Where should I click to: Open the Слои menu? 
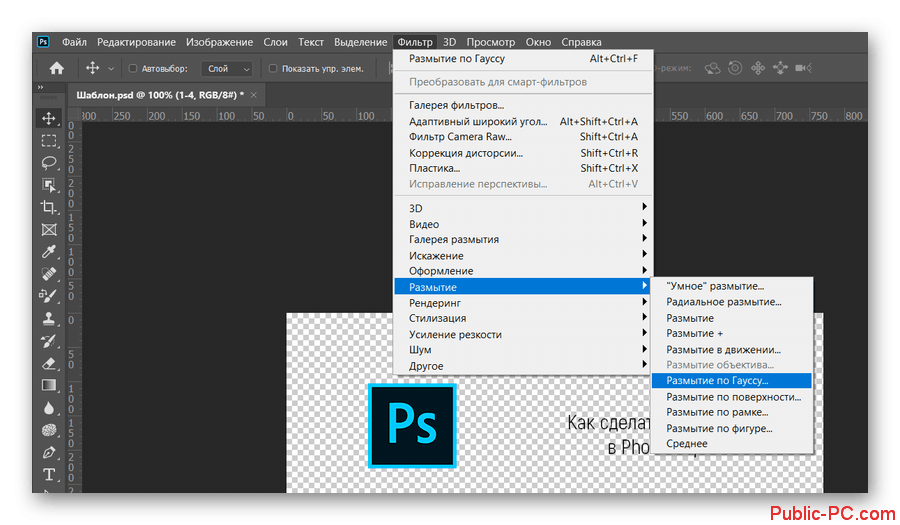276,42
